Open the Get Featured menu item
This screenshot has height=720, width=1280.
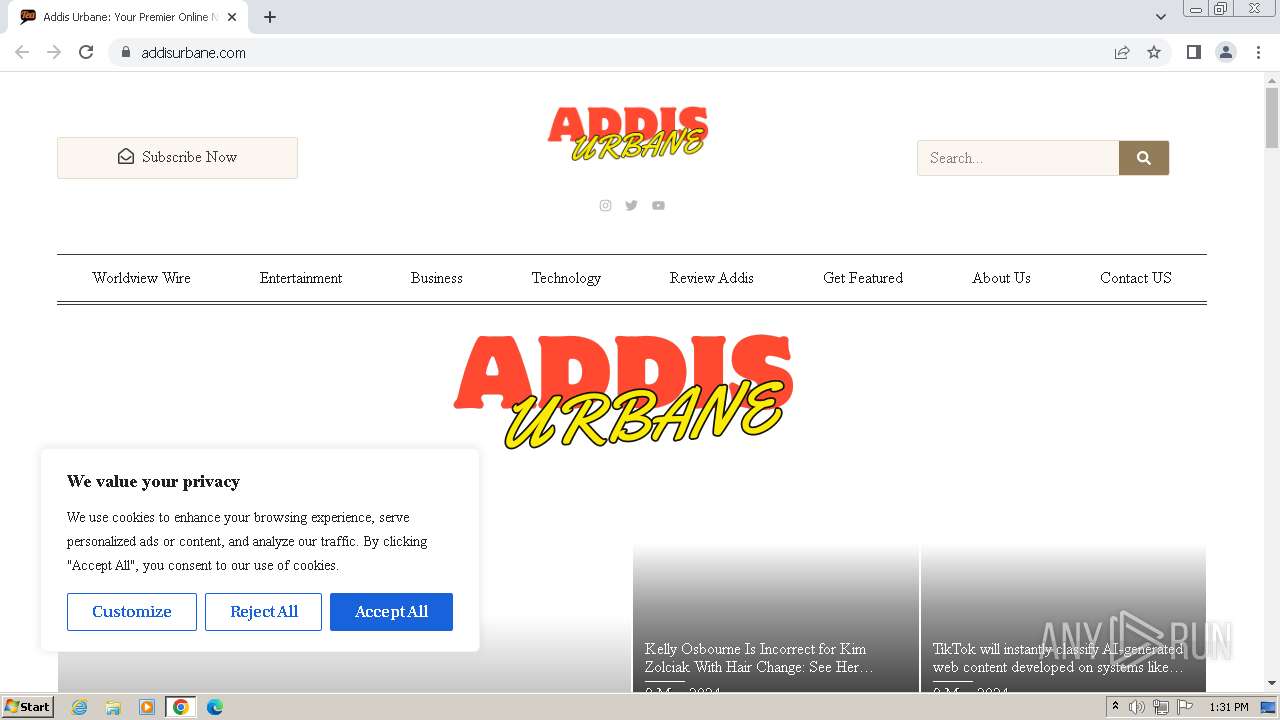pyautogui.click(x=863, y=278)
